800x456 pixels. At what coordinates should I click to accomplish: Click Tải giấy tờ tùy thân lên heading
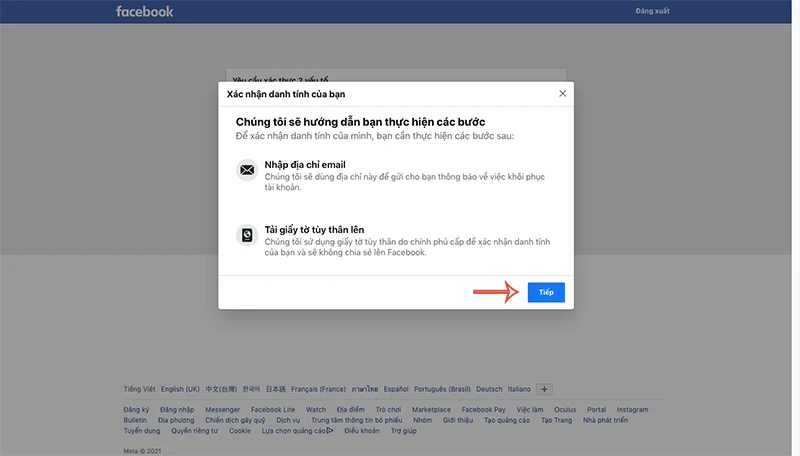tap(314, 230)
